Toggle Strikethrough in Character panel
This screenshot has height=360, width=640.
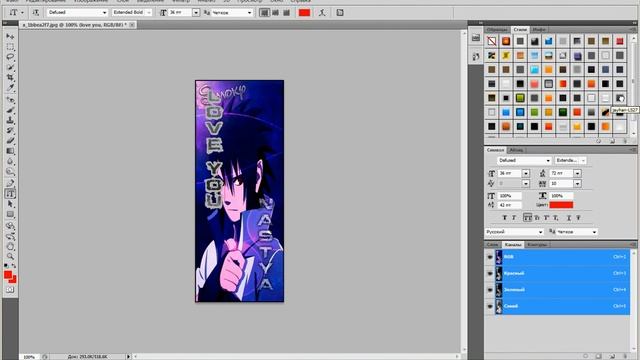[578, 218]
